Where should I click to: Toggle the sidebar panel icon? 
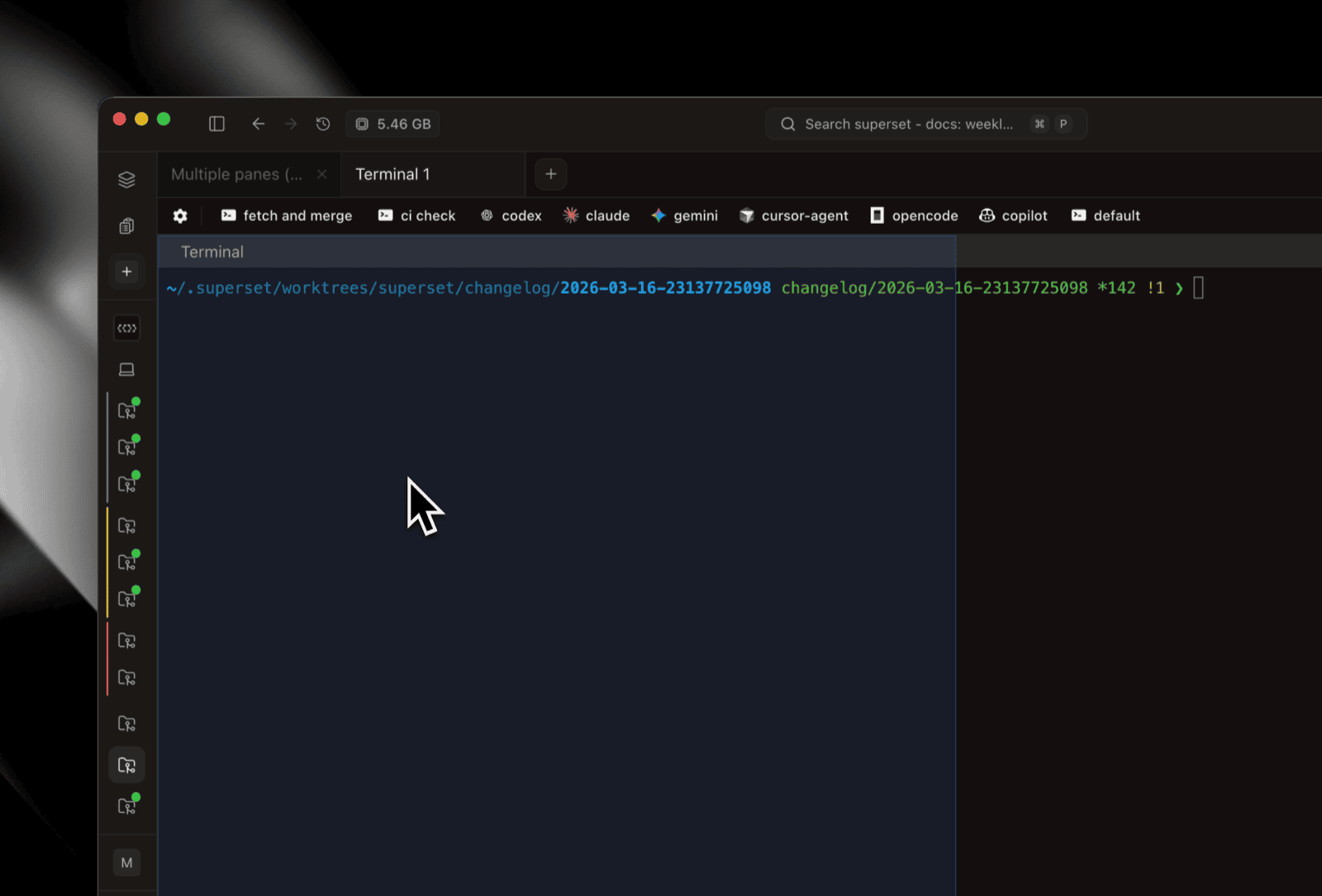coord(216,124)
